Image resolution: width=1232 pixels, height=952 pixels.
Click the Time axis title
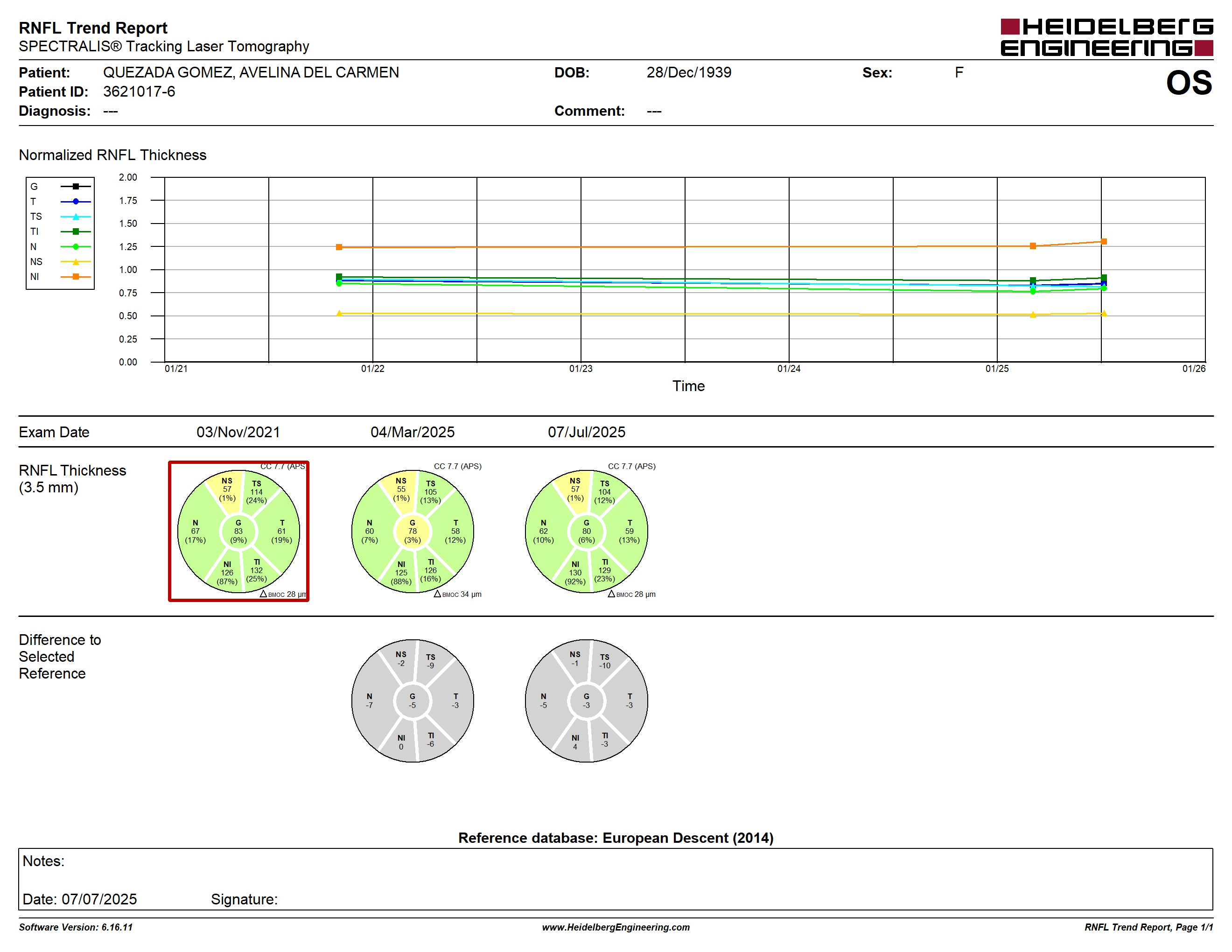tap(688, 386)
